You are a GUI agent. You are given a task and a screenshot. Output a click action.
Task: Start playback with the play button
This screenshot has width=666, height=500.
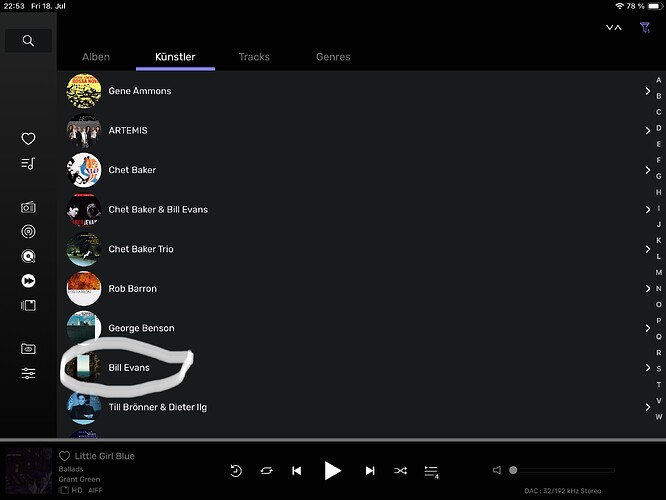[333, 471]
